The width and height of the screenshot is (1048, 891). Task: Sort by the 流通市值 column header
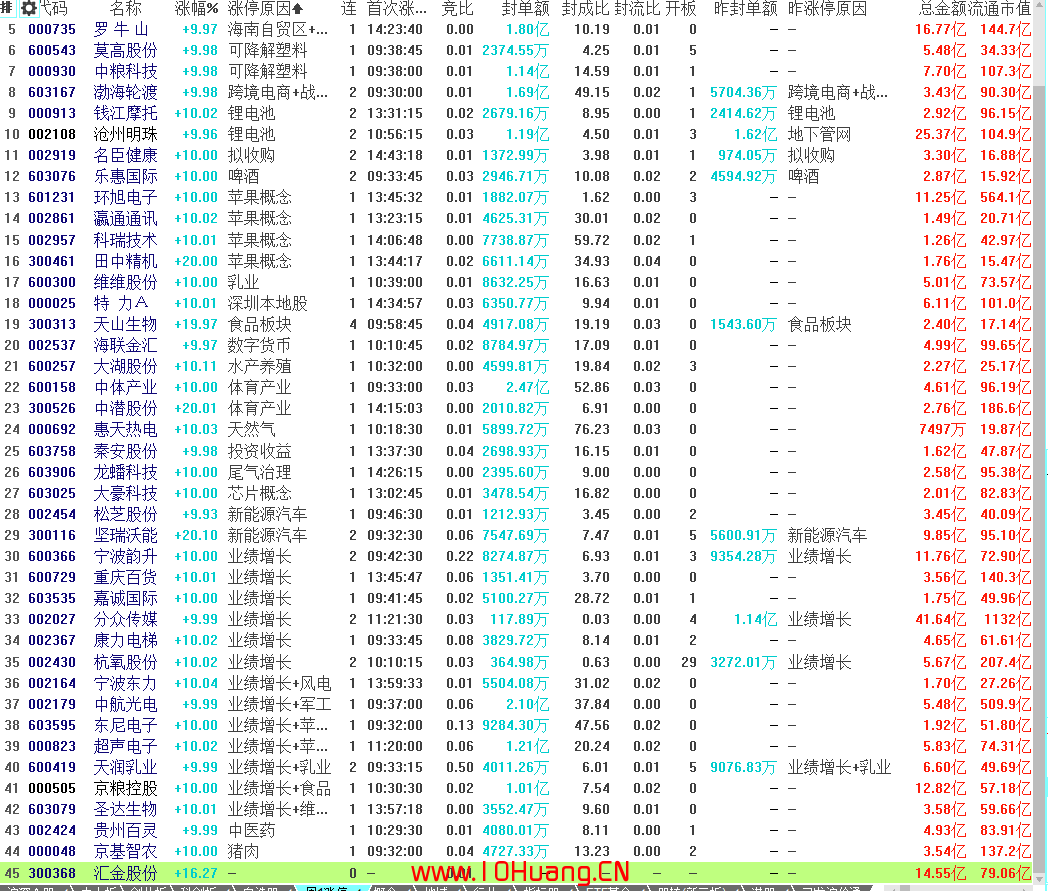click(999, 9)
